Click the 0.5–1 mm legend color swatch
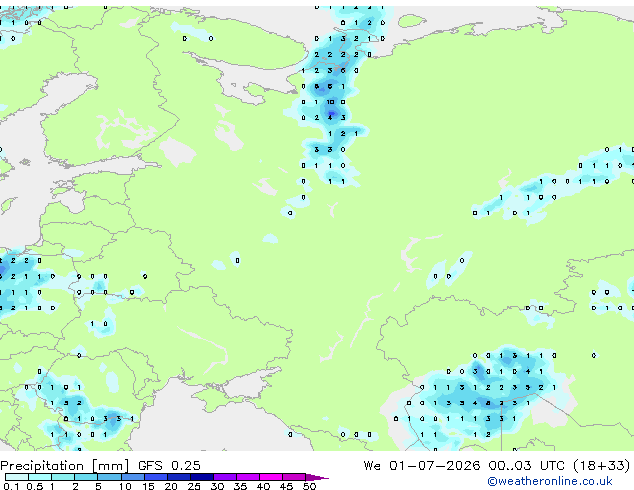 click(40, 477)
